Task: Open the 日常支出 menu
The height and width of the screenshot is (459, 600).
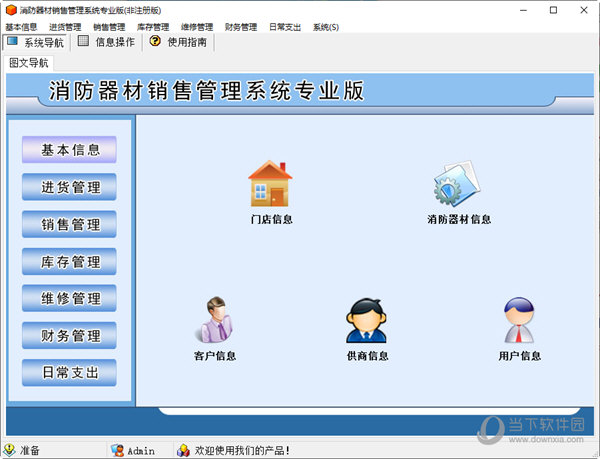Action: pos(285,27)
